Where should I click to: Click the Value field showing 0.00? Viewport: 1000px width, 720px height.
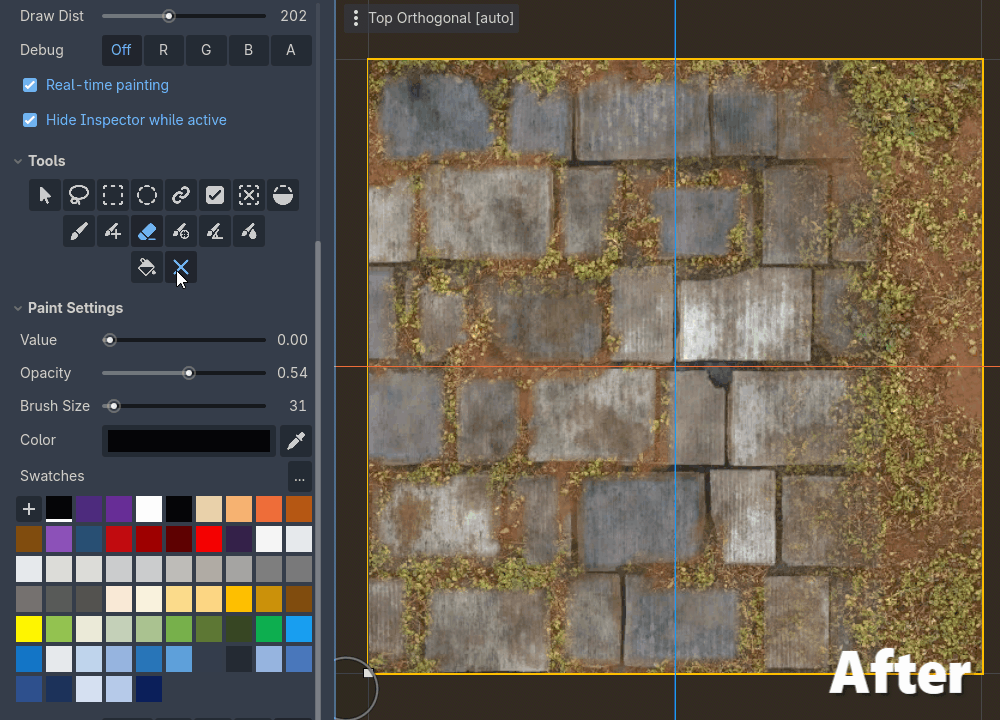pyautogui.click(x=292, y=340)
